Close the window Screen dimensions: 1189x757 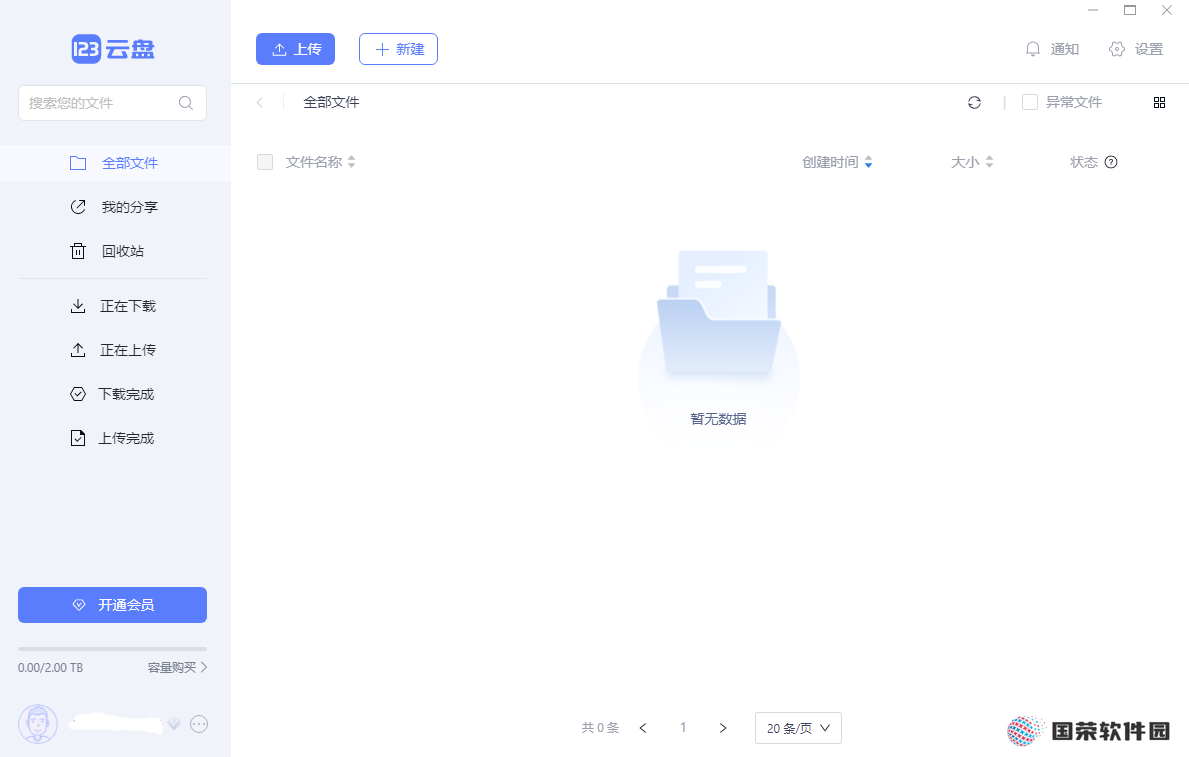click(1167, 10)
